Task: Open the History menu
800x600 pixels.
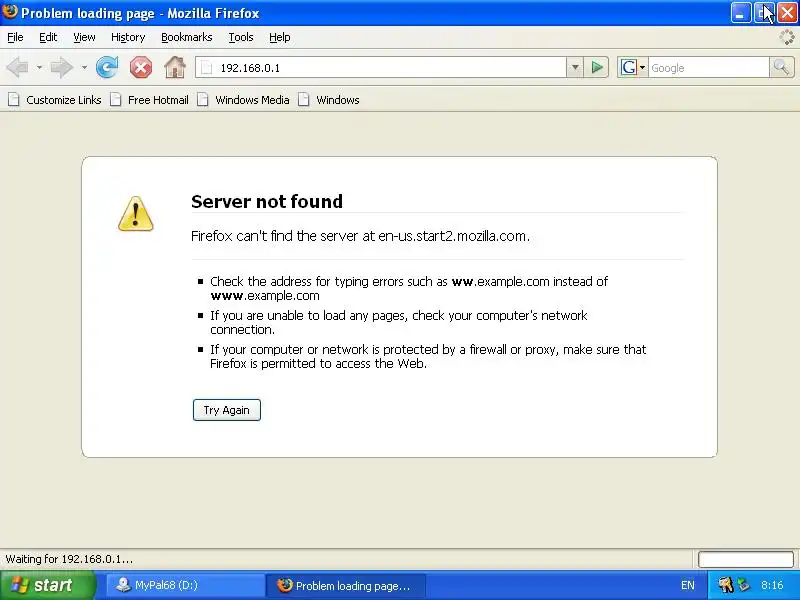Action: 128,37
